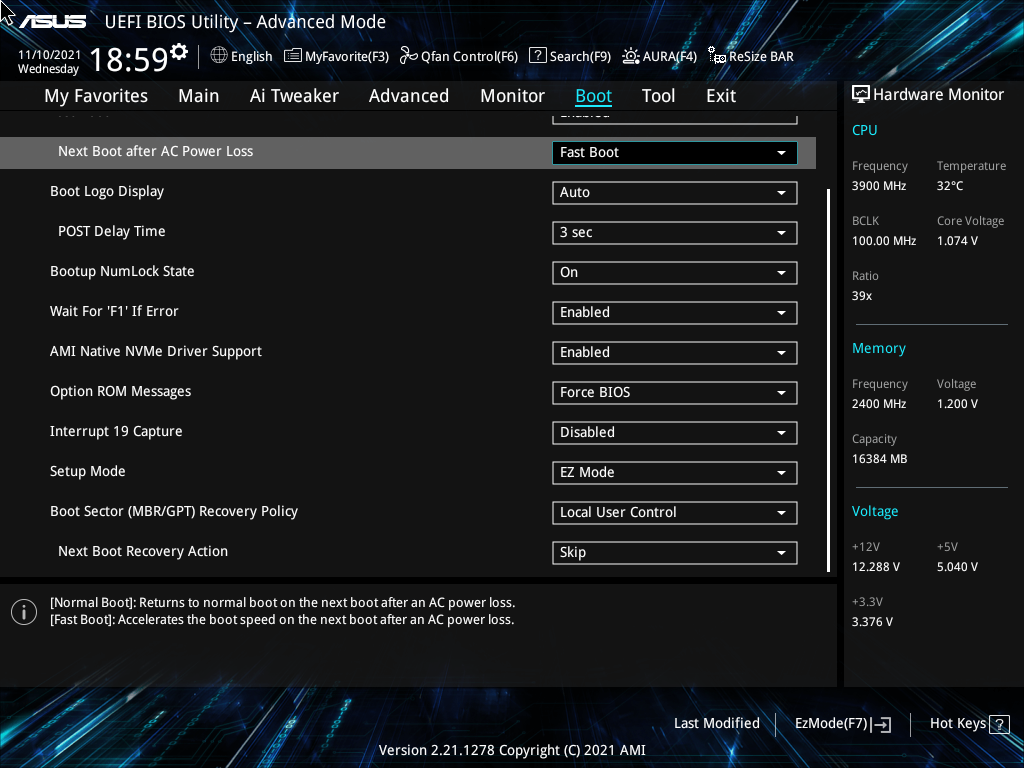Click the Hardware Monitor screen icon
Screen dimensions: 1024x768
pos(861,95)
